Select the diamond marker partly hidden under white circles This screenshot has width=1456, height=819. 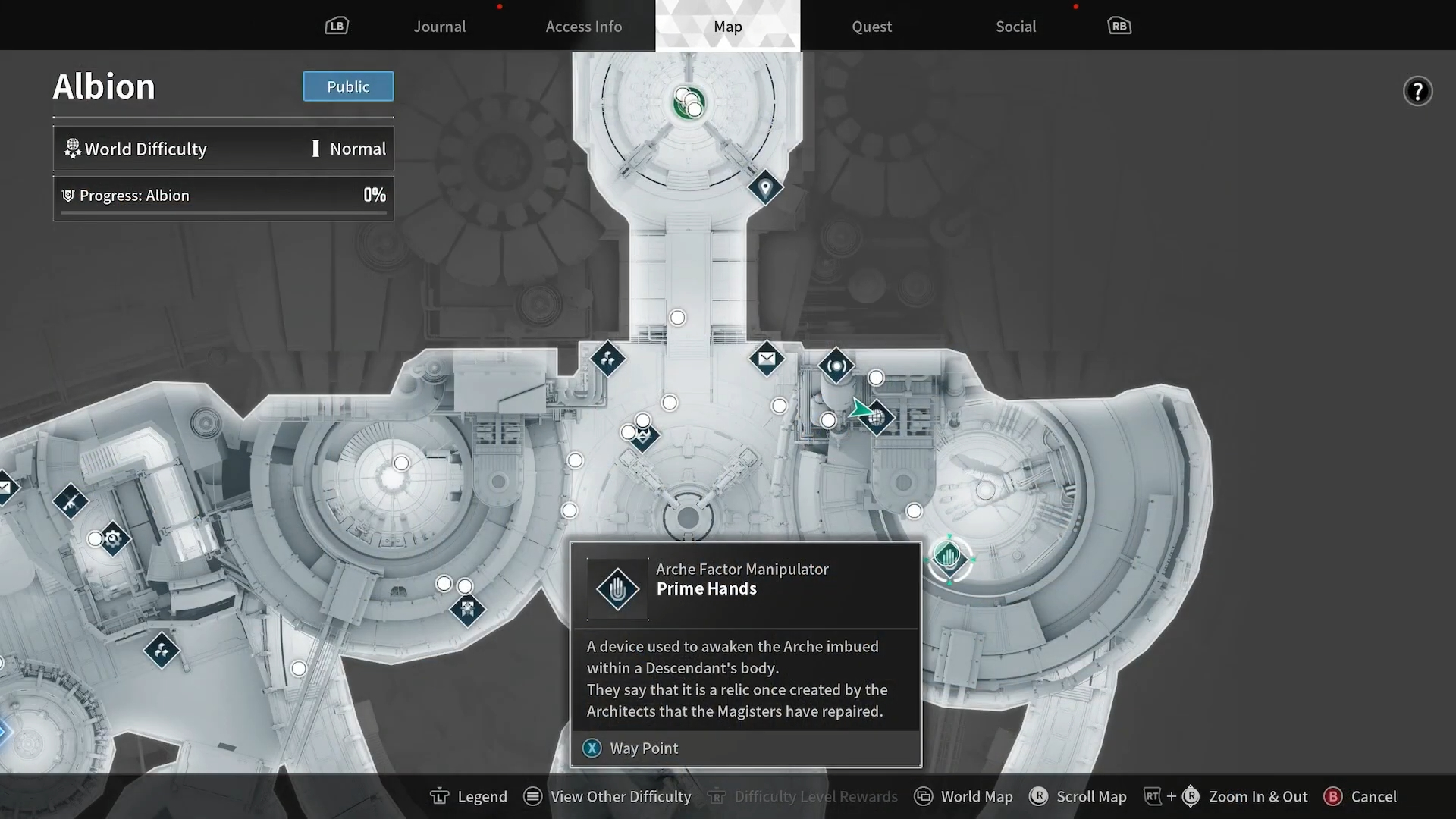pyautogui.click(x=644, y=436)
